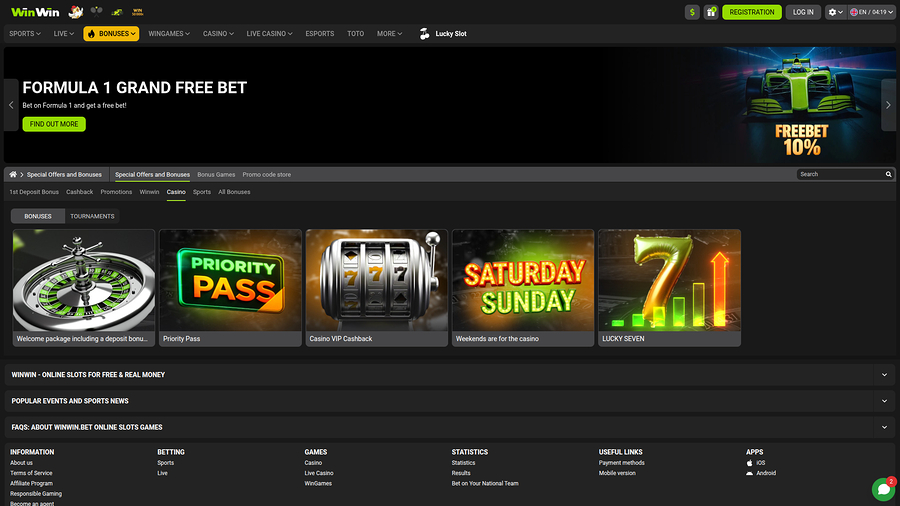This screenshot has width=900, height=506.
Task: Expand Popular Events and Sports News
Action: tap(450, 401)
